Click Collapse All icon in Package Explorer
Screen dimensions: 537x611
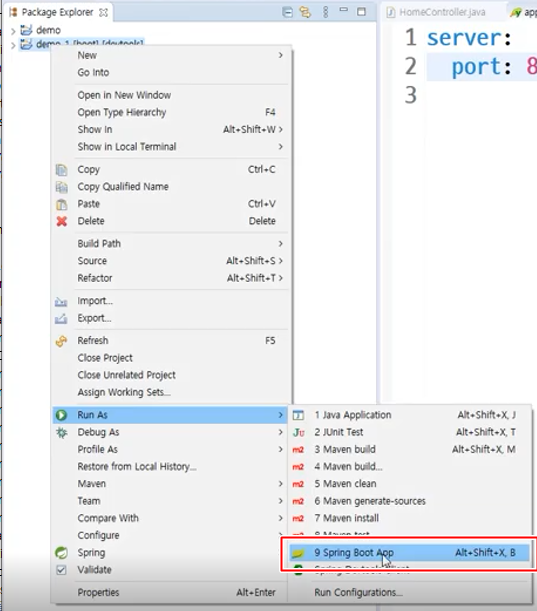[287, 12]
